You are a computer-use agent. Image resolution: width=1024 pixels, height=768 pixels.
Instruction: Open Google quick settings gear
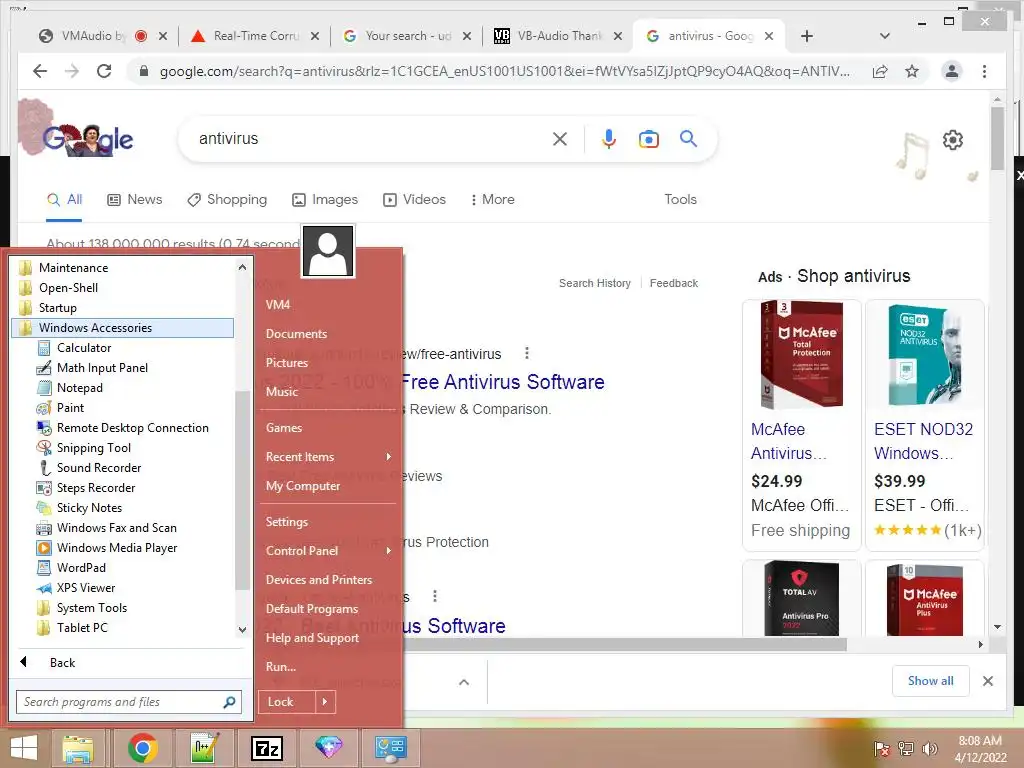coord(953,140)
